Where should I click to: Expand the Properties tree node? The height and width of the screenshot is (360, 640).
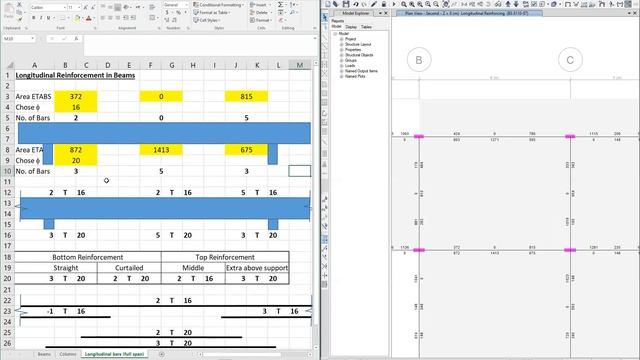pyautogui.click(x=341, y=49)
